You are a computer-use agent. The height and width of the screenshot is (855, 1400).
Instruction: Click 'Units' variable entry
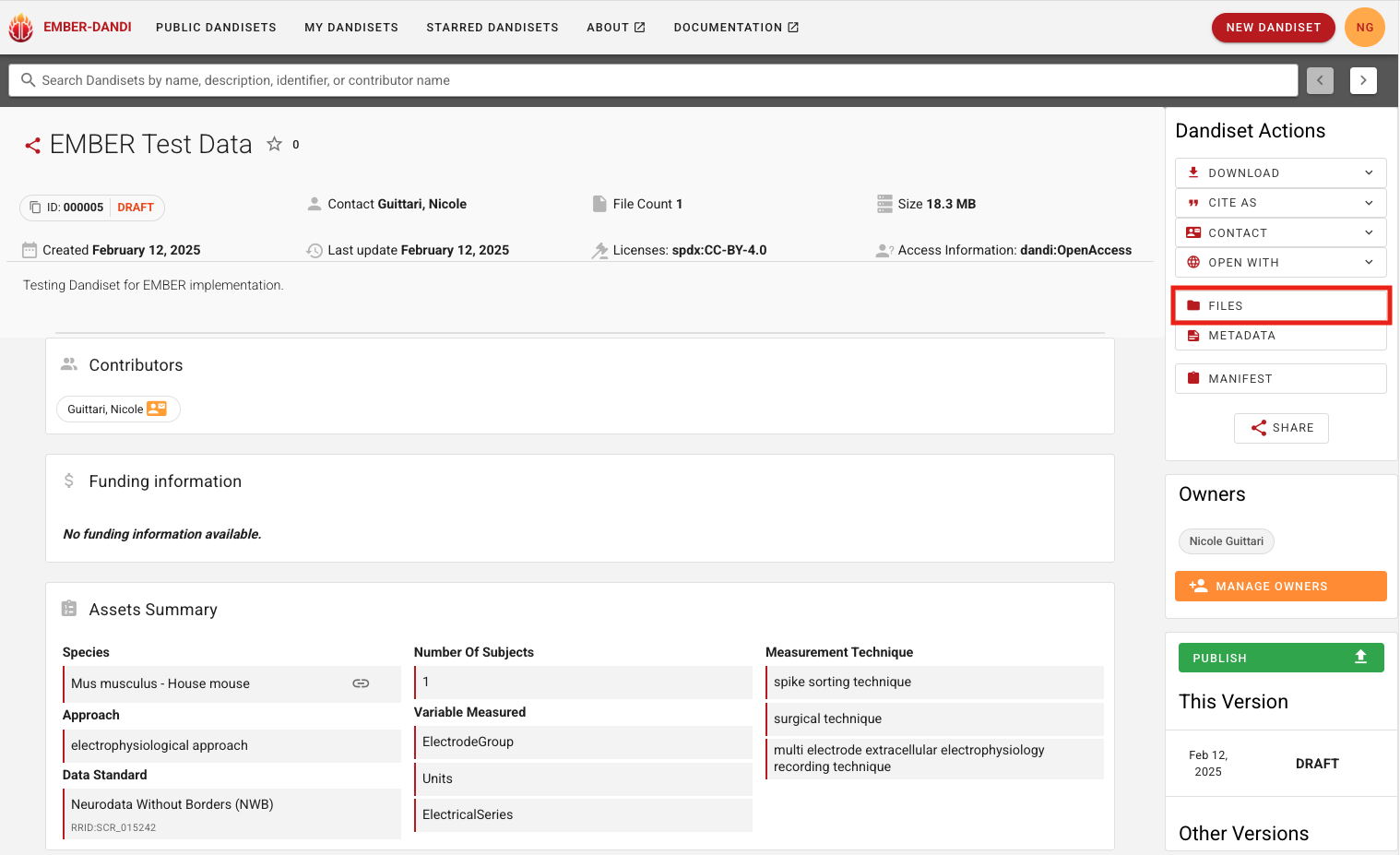tap(583, 778)
